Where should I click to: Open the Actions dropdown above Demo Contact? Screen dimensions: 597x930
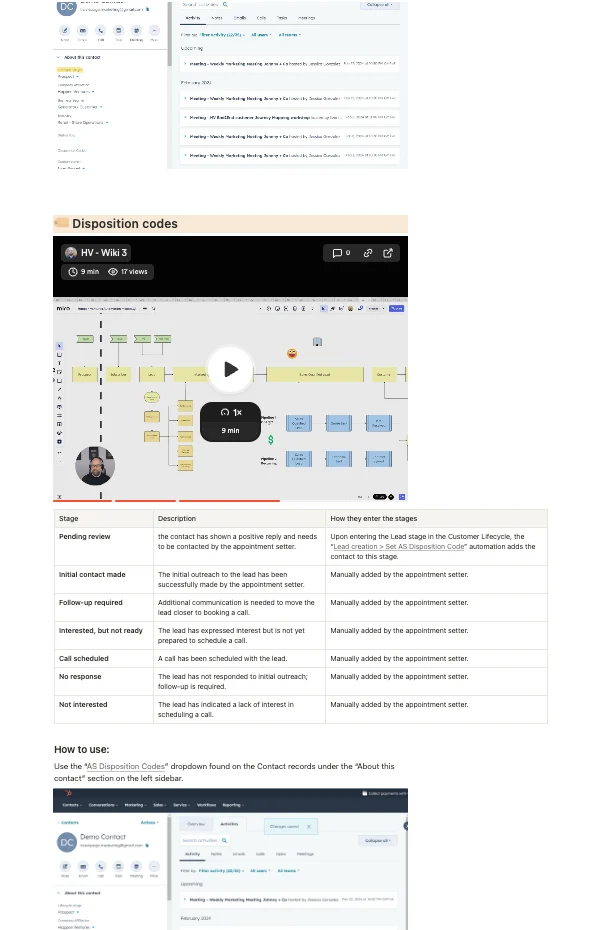click(x=149, y=823)
